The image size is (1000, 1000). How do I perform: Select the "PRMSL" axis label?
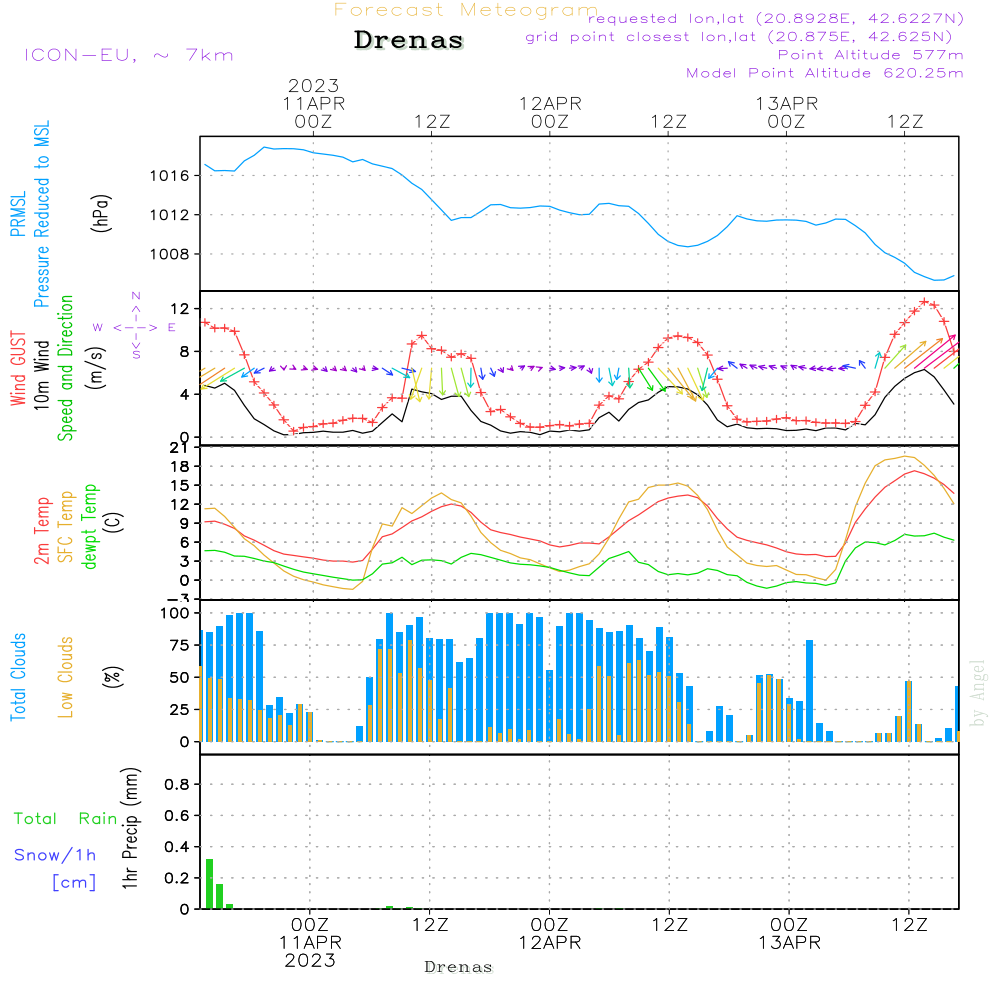click(x=18, y=214)
